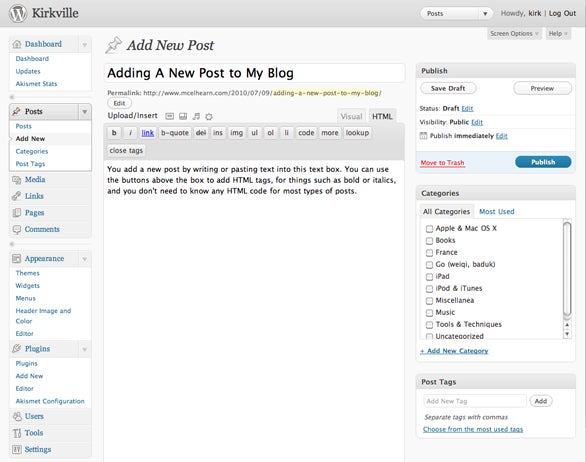Click the Add tag button
The image size is (586, 462).
click(x=541, y=401)
